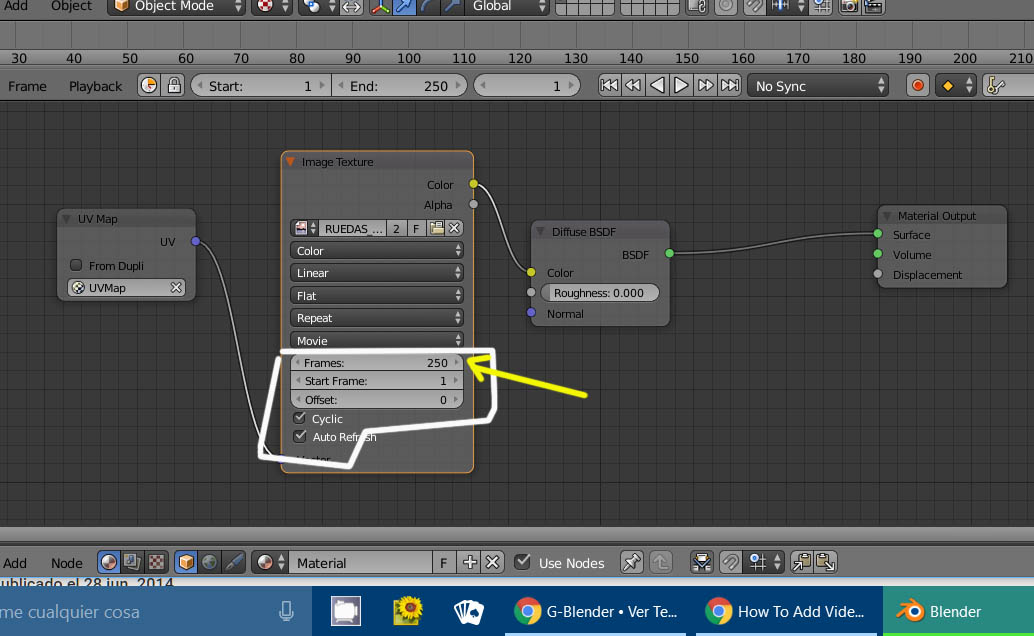Collapse the Image Texture node
This screenshot has height=636, width=1034.
[291, 162]
